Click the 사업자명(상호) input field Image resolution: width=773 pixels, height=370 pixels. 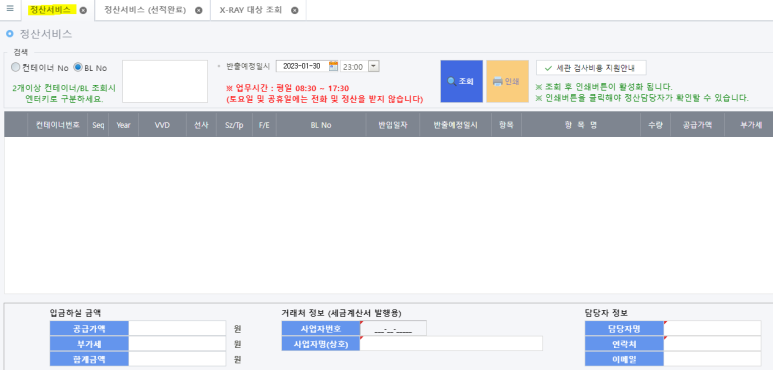click(451, 343)
